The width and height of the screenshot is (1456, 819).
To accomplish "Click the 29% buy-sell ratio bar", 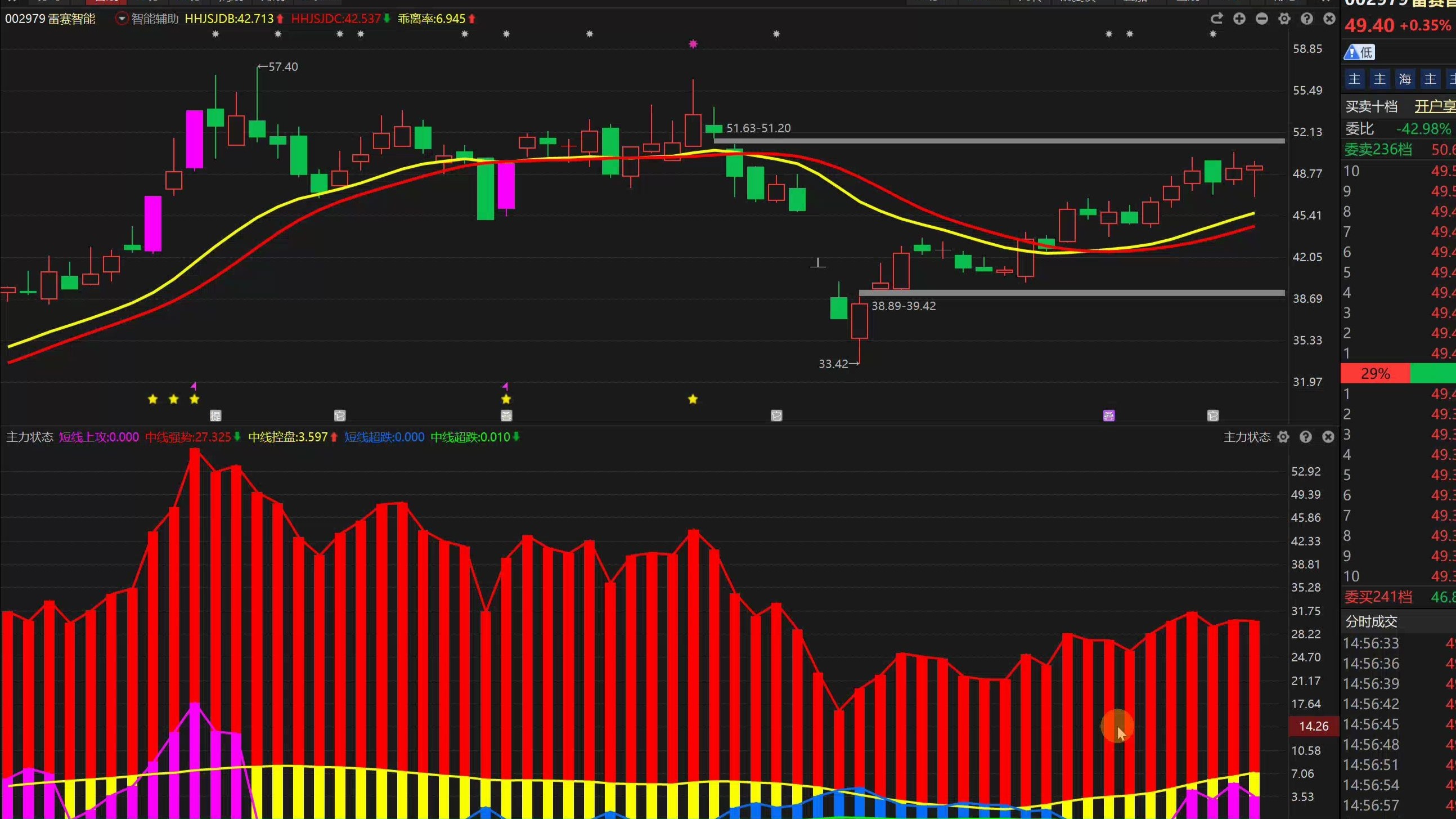I will click(x=1375, y=373).
